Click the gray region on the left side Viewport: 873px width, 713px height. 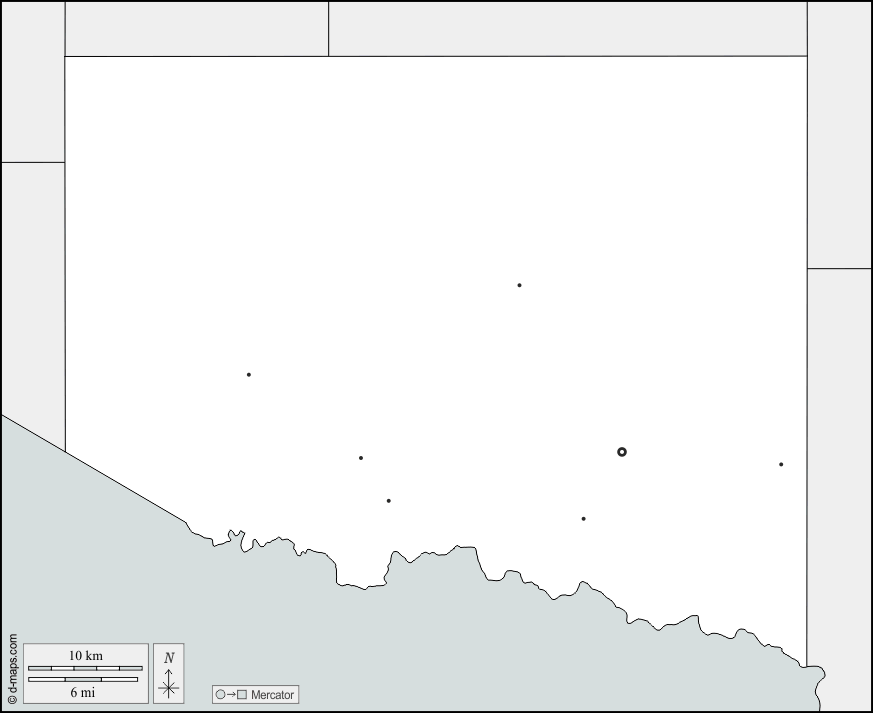point(32,290)
